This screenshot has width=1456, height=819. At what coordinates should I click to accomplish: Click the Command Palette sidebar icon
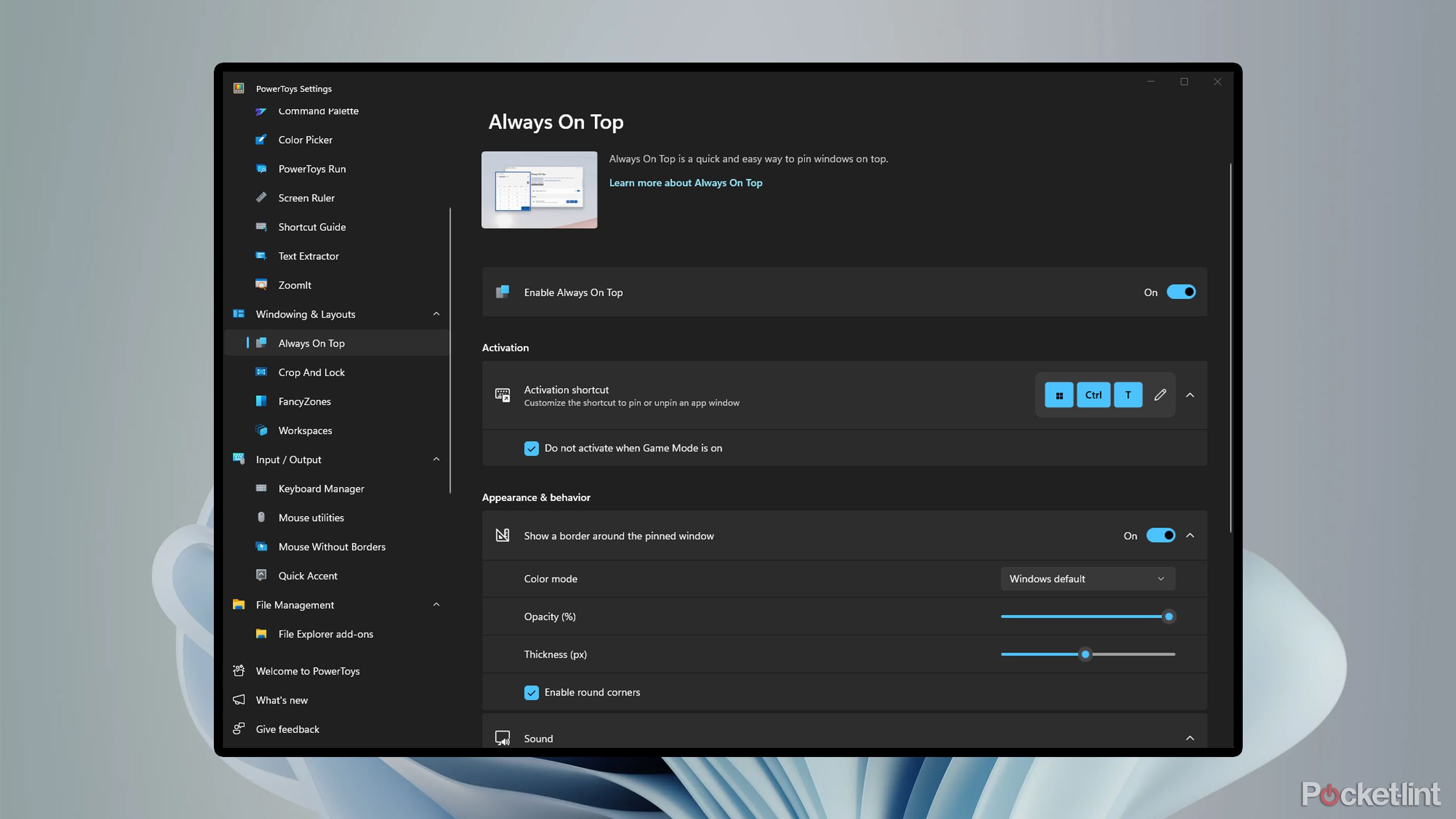tap(261, 111)
